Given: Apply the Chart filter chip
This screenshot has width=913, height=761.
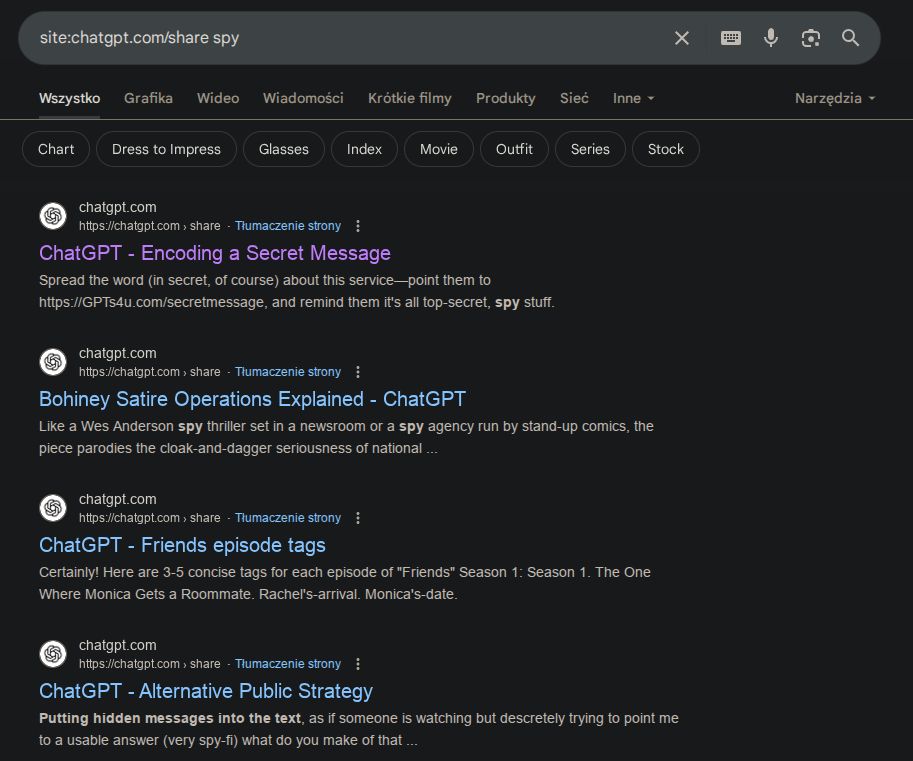Looking at the screenshot, I should tap(56, 150).
